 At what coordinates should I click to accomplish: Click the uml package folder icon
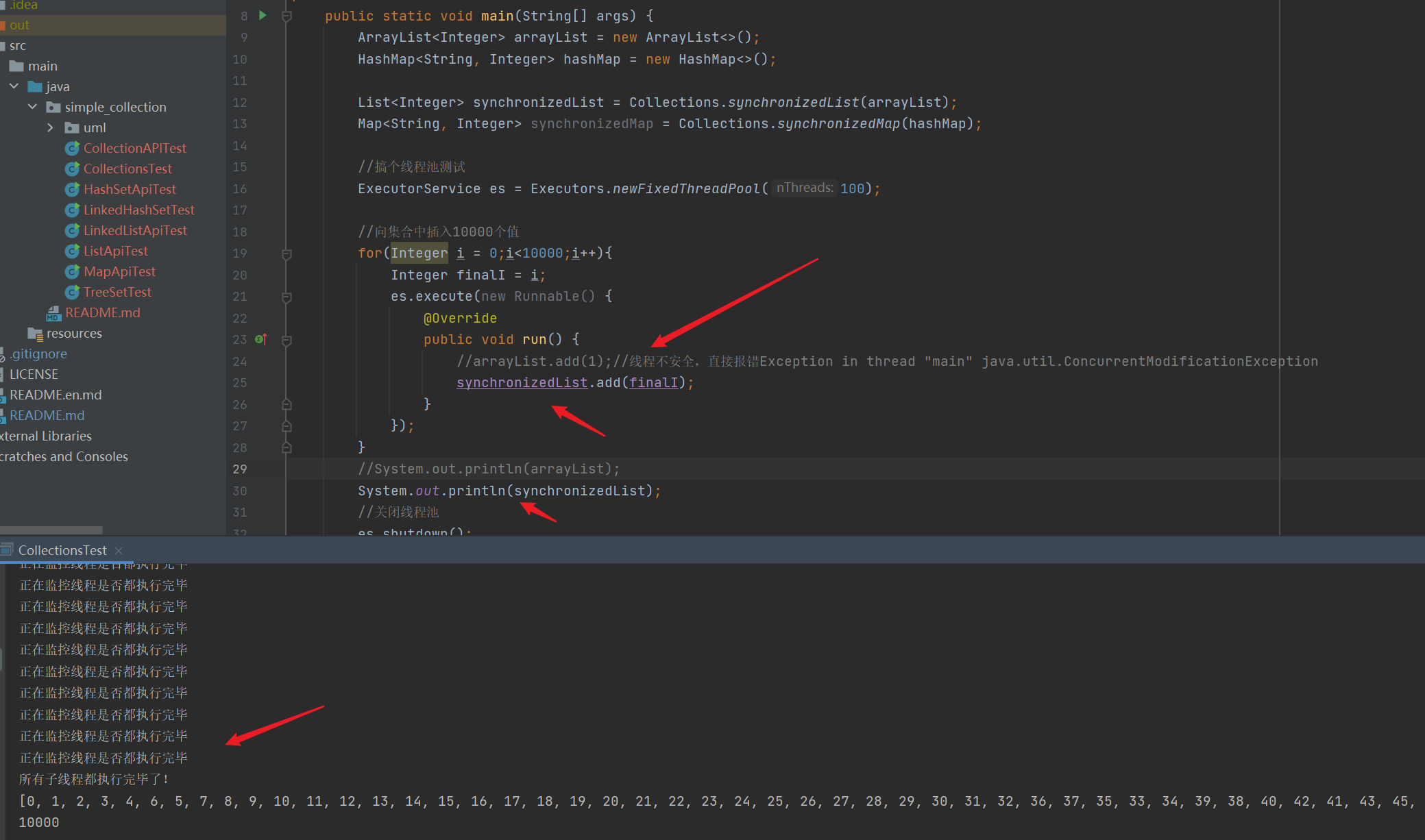pos(71,128)
